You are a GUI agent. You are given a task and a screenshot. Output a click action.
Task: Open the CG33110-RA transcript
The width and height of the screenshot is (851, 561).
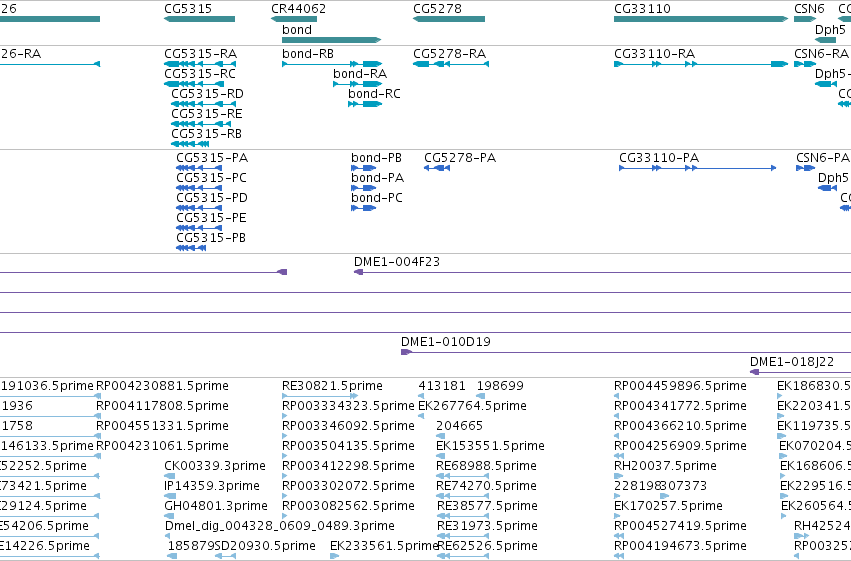tap(701, 64)
